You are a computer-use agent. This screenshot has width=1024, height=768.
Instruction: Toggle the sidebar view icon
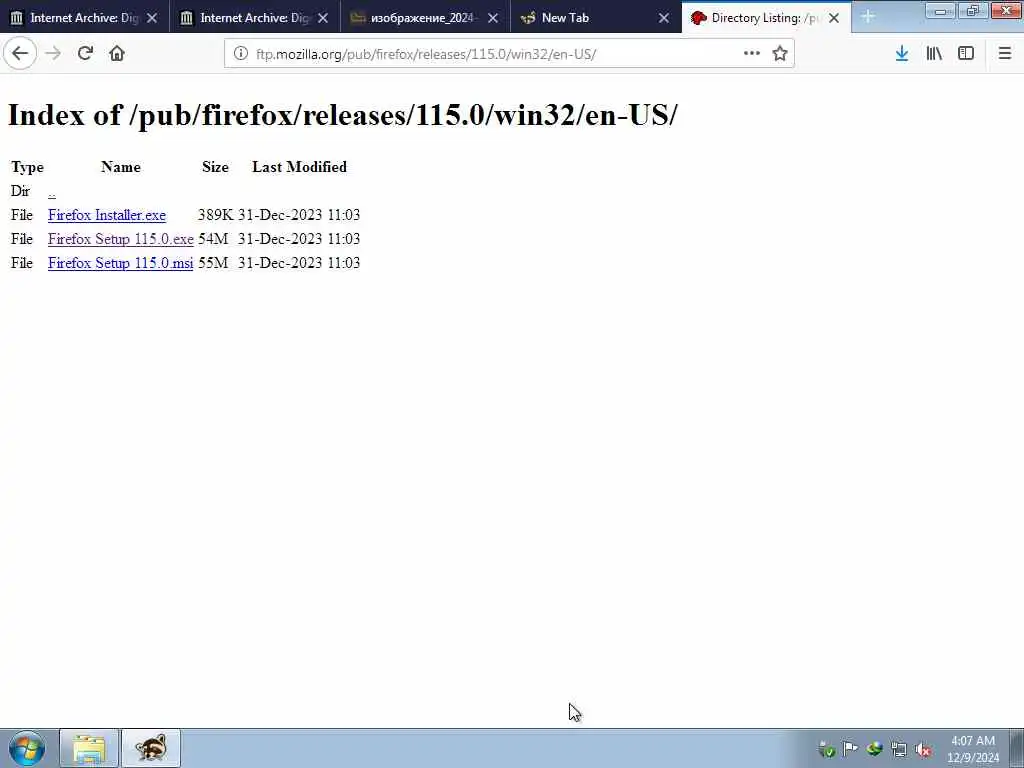[966, 54]
